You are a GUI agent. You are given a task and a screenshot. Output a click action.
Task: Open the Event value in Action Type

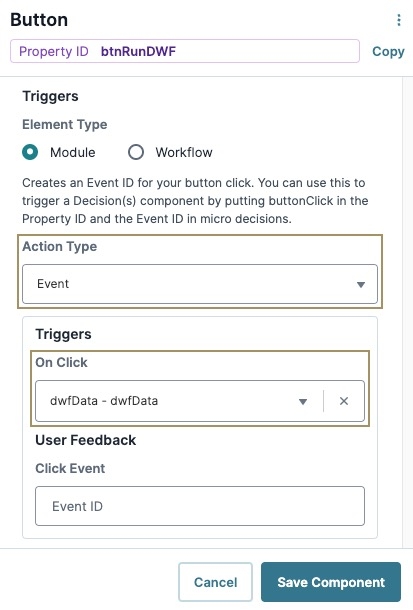tap(200, 284)
